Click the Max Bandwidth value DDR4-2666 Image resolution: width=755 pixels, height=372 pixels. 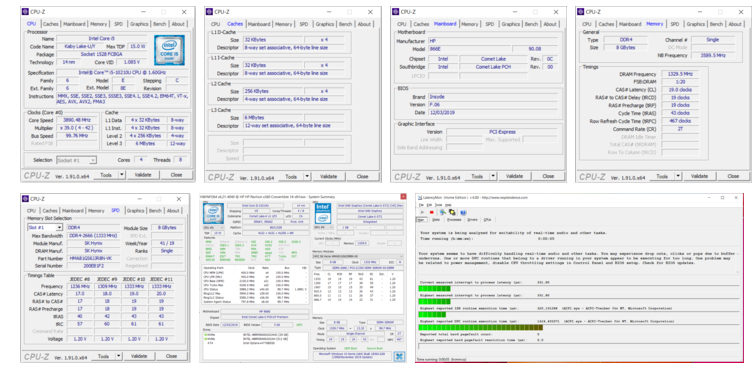point(92,236)
